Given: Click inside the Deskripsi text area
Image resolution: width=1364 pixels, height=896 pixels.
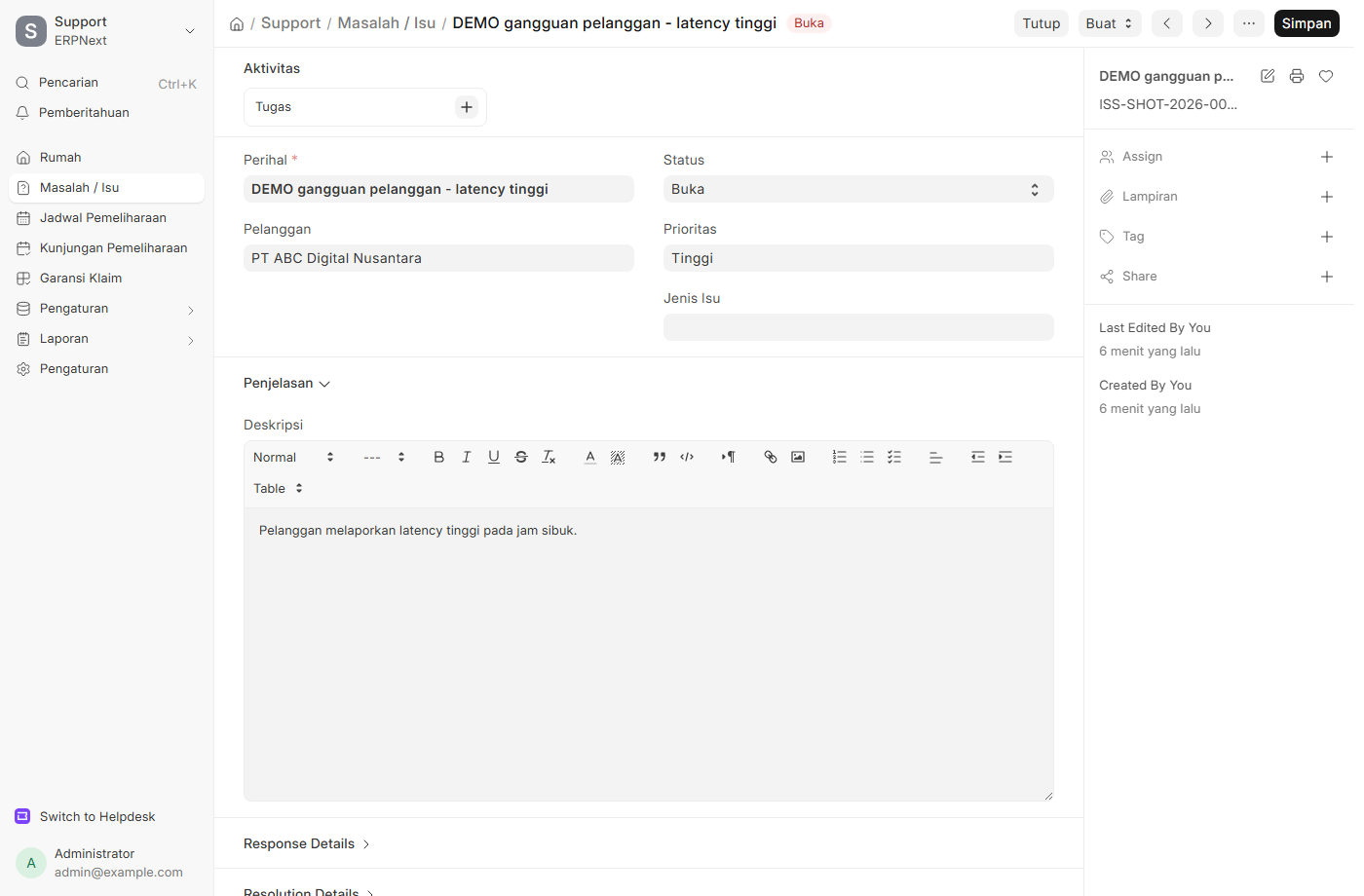Looking at the screenshot, I should coord(649,654).
